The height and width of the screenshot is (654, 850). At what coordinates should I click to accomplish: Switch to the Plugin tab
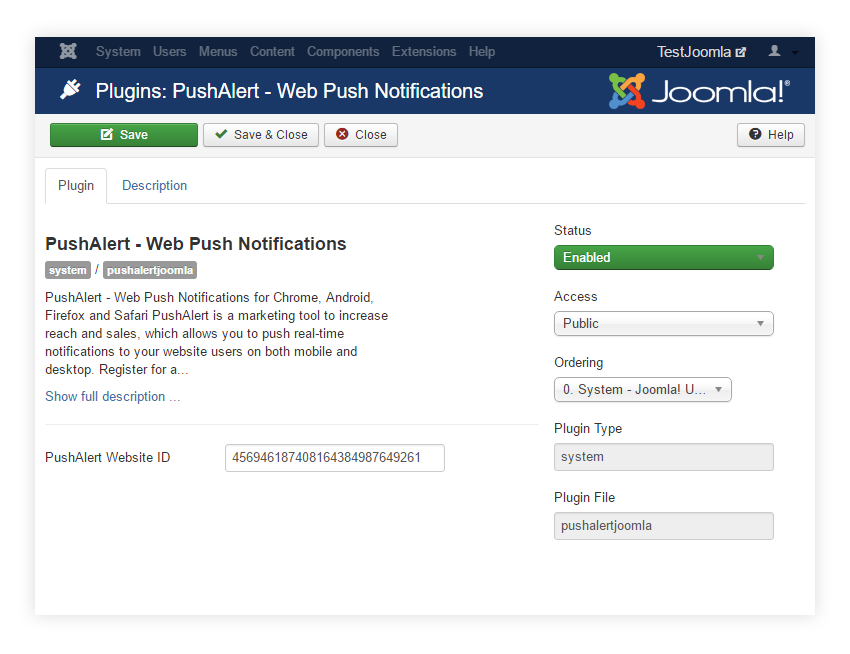pyautogui.click(x=76, y=186)
